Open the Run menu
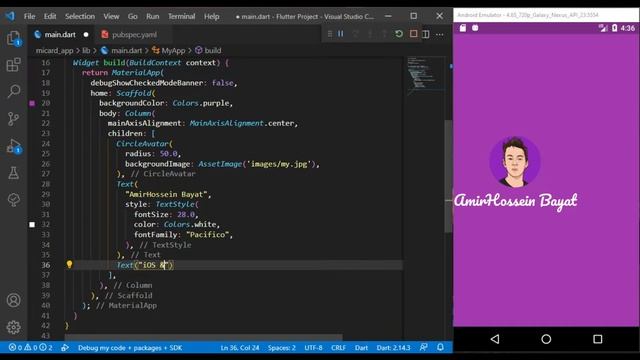This screenshot has height=360, width=640. 153,16
